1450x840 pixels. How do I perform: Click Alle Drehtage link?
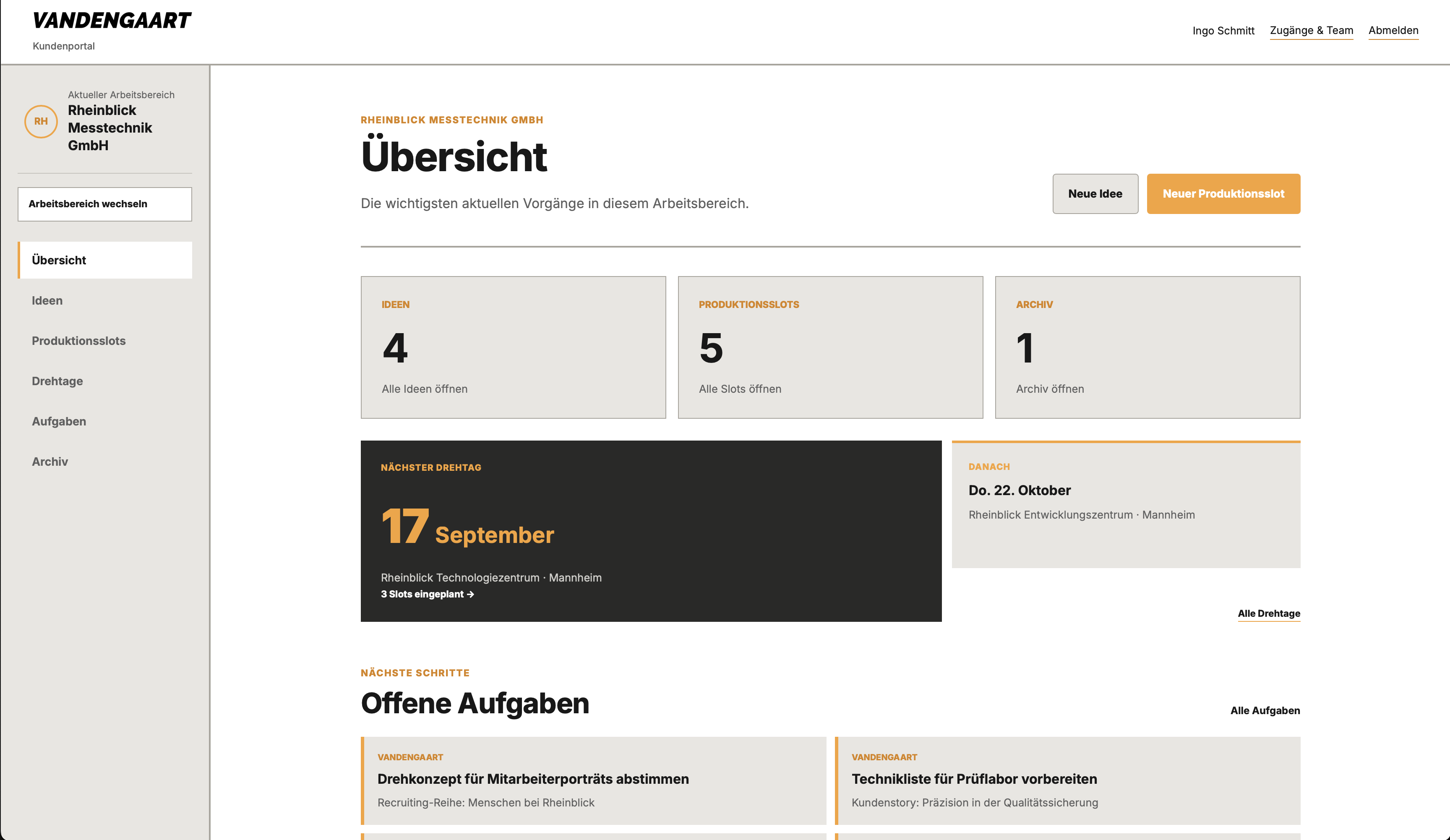1269,613
